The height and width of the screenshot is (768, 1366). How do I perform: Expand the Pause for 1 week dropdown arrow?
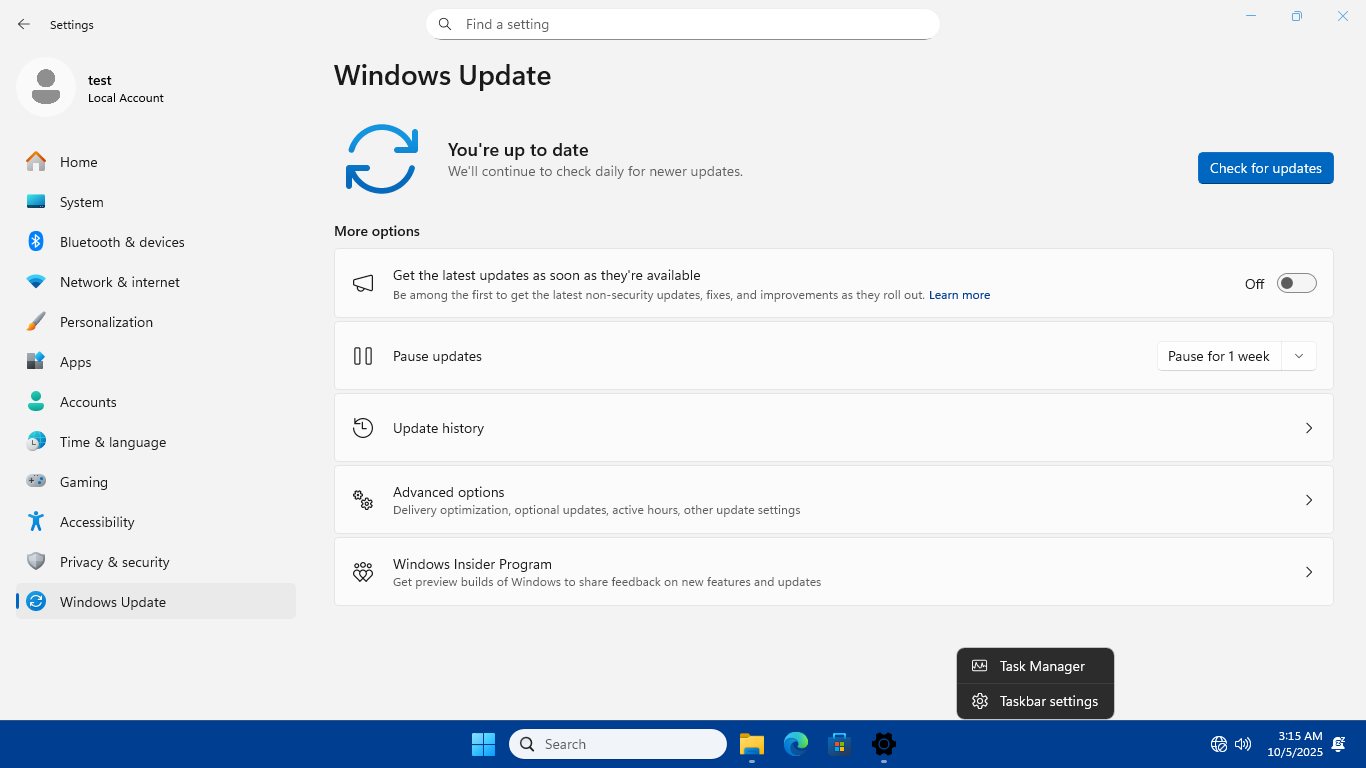pyautogui.click(x=1299, y=356)
